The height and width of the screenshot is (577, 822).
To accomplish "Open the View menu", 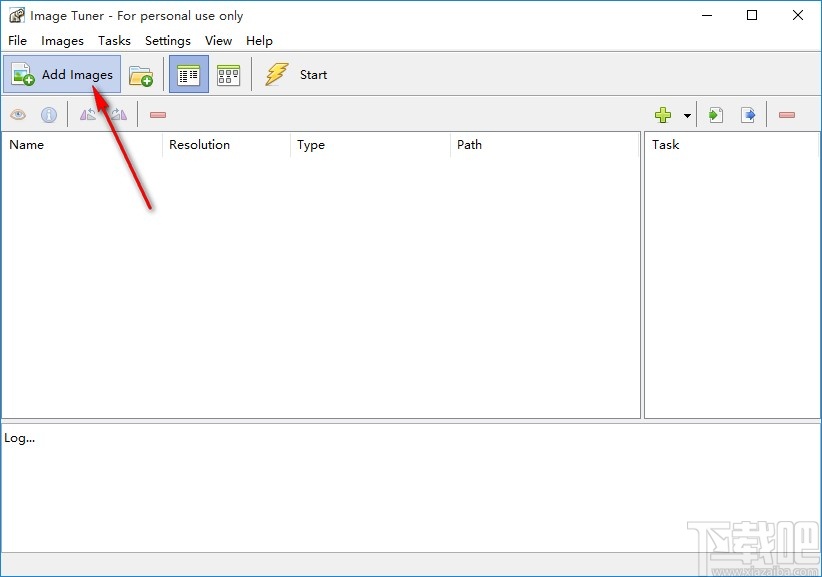I will tap(218, 41).
